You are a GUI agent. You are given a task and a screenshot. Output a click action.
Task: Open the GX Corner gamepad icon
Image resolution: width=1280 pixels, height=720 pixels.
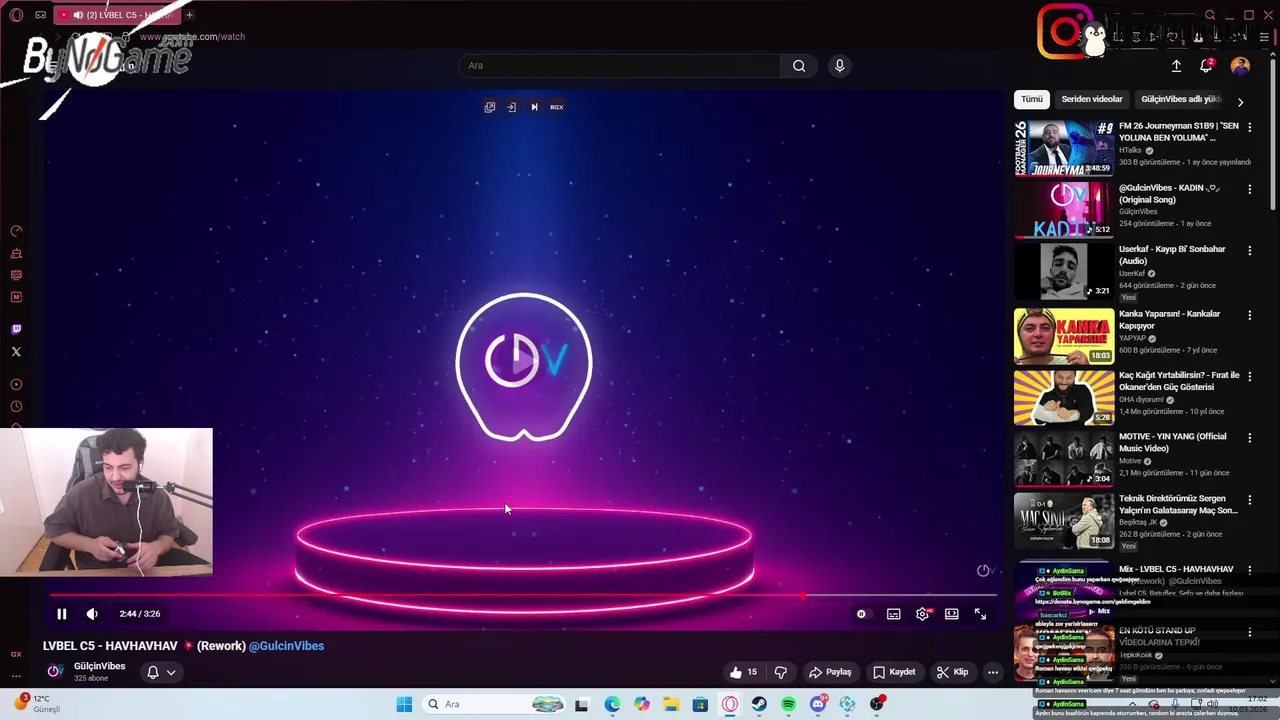click(x=40, y=15)
